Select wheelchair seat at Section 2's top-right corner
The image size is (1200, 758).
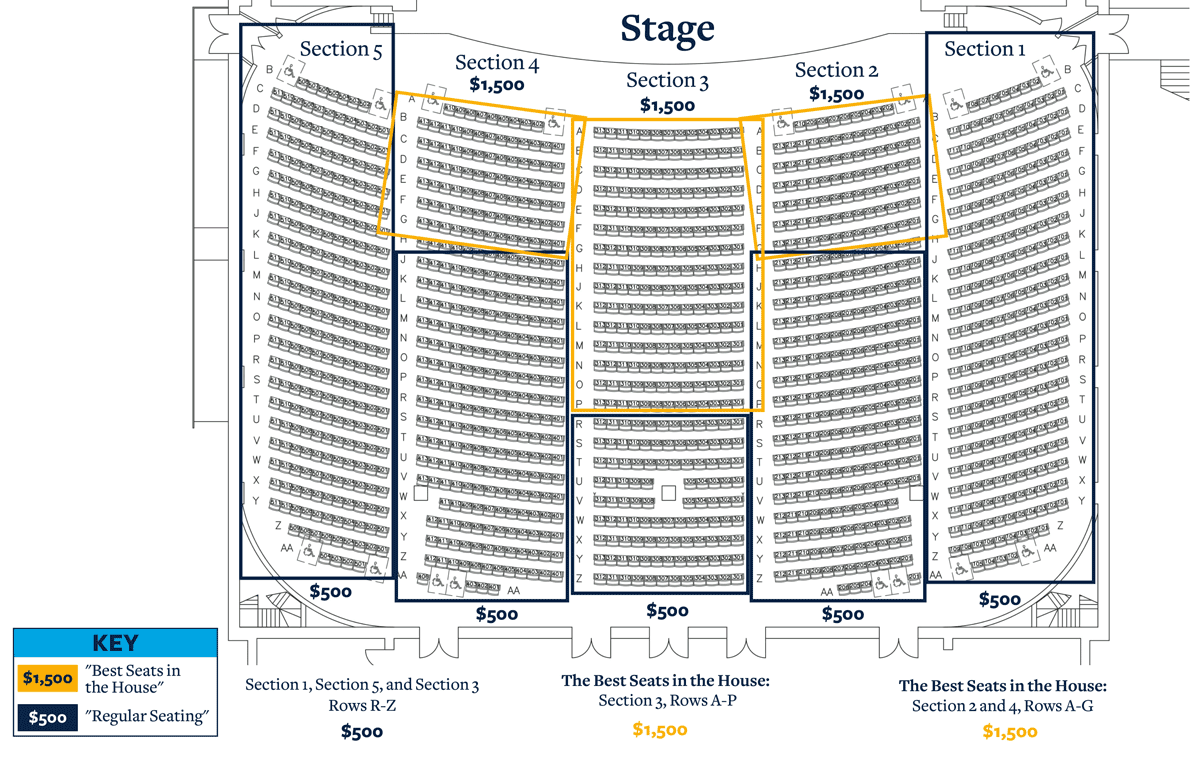point(902,100)
